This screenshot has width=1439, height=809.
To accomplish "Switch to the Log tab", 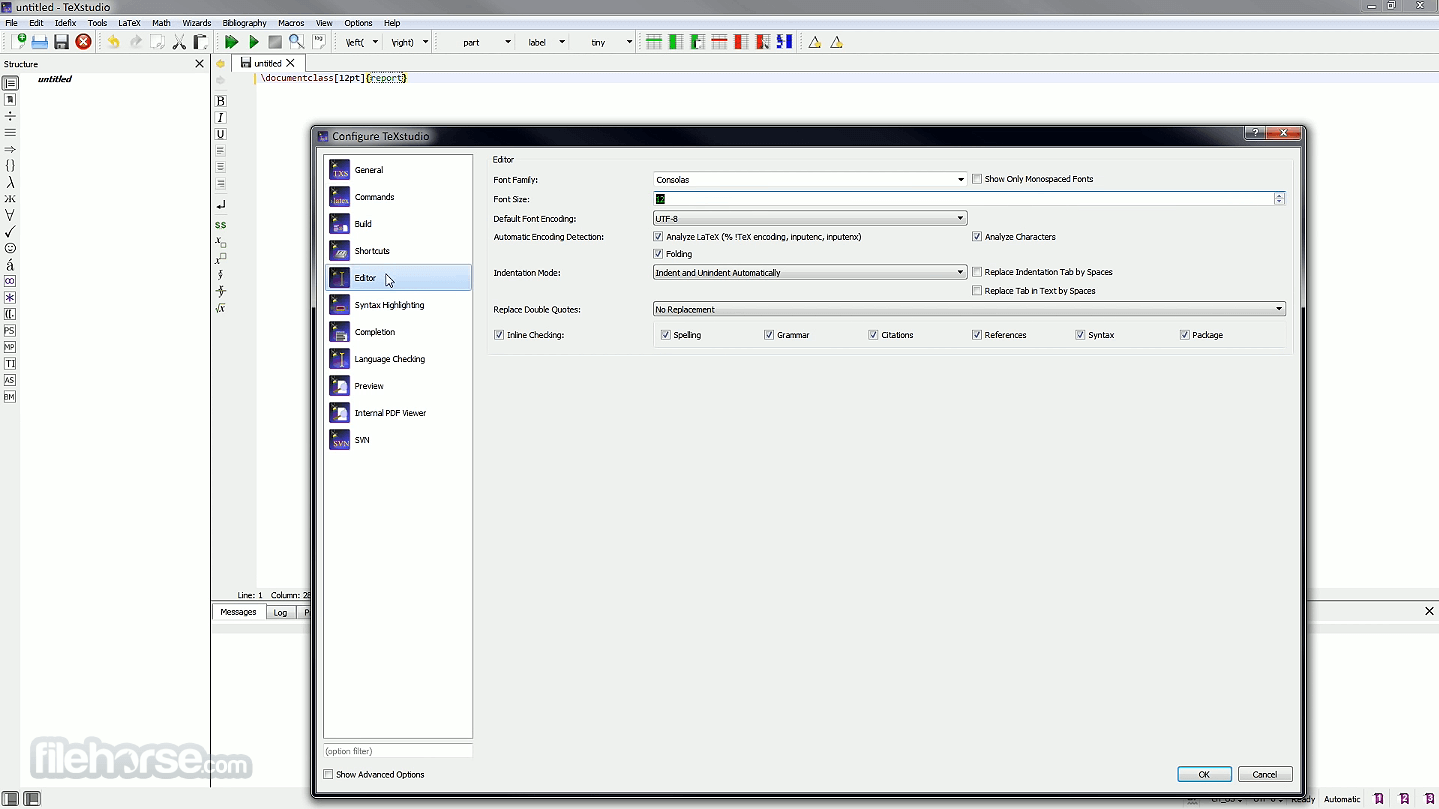I will point(281,612).
